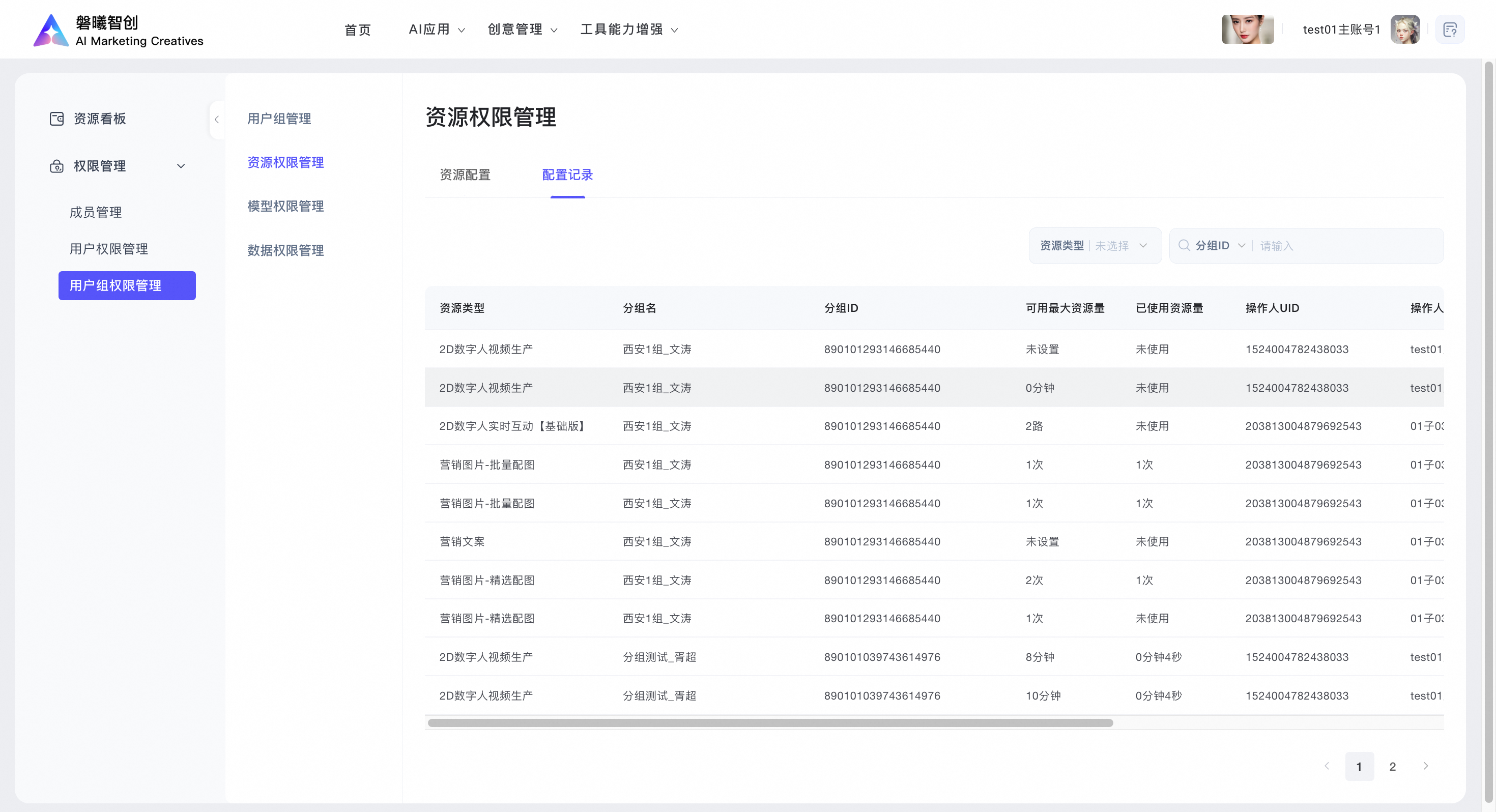Click the 权限管理 lock icon

point(56,166)
